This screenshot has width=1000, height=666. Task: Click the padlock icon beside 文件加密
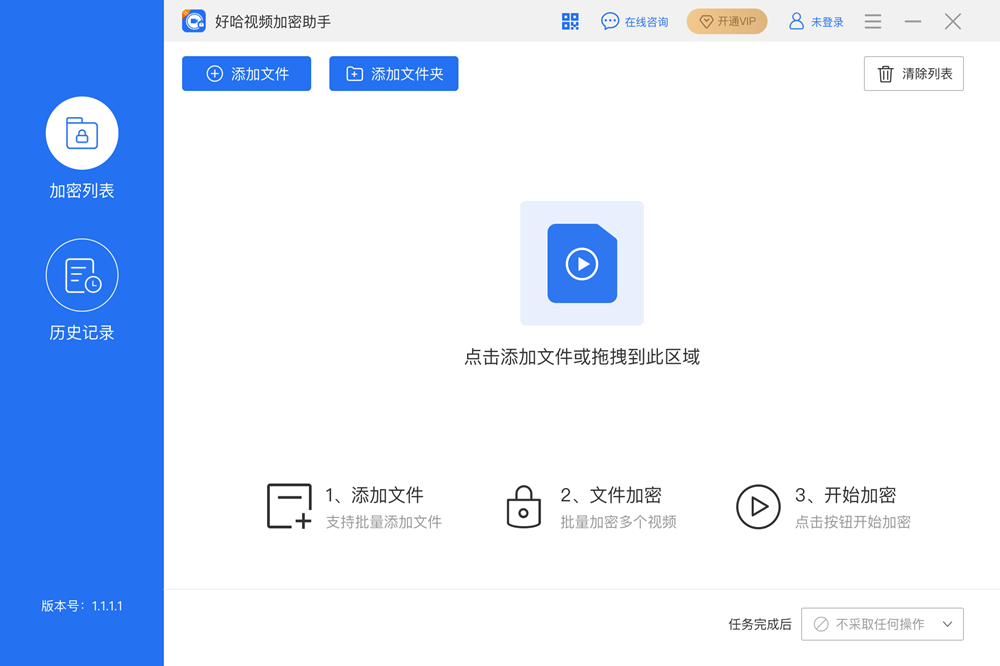523,506
